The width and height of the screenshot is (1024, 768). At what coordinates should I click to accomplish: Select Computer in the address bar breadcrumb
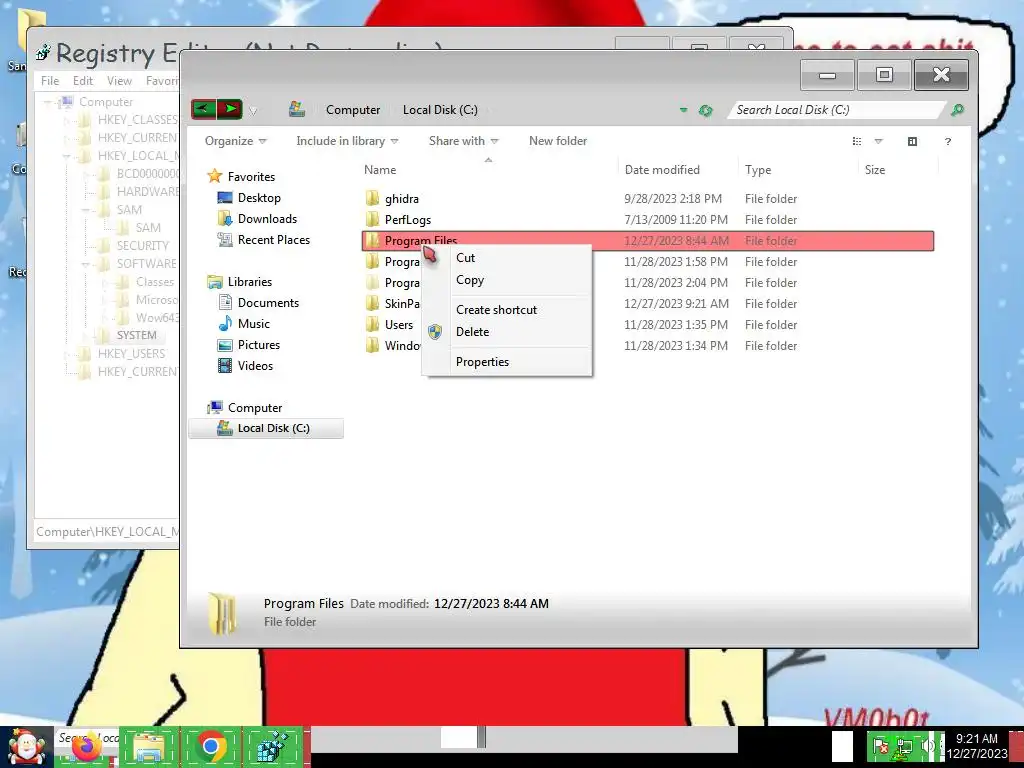pyautogui.click(x=353, y=110)
